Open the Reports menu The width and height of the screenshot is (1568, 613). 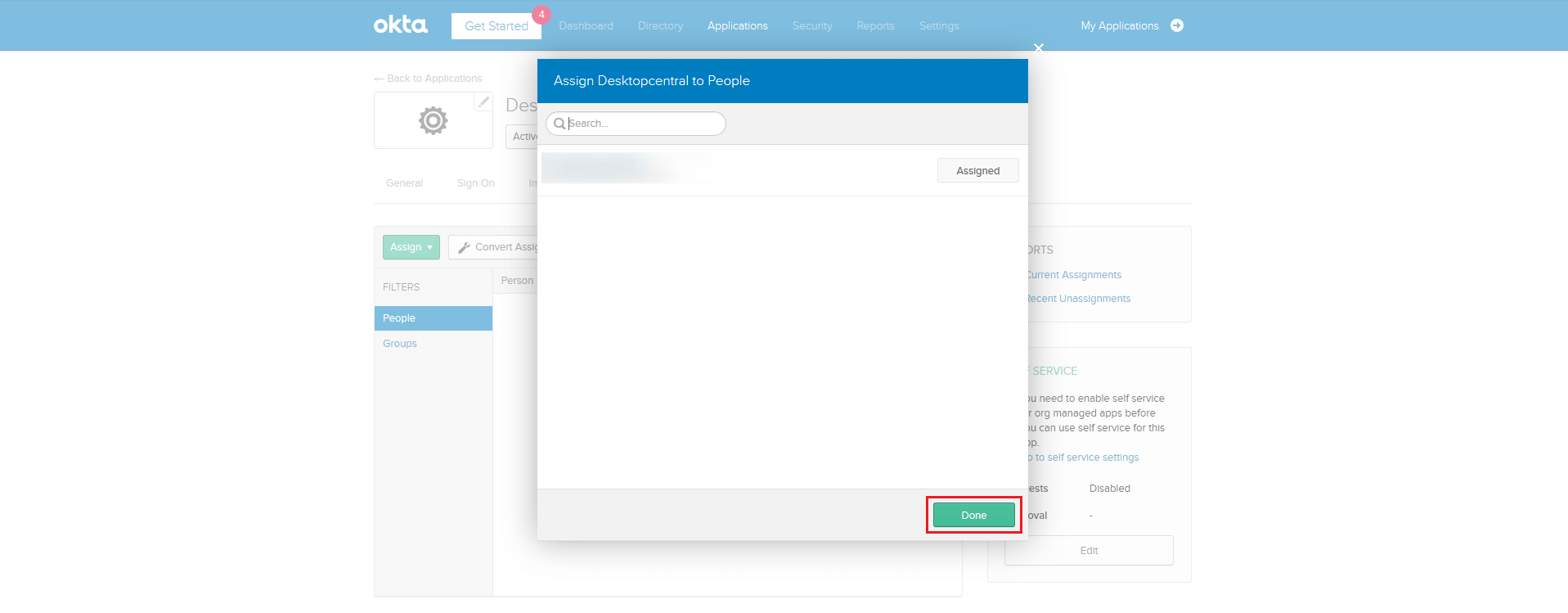(x=876, y=26)
